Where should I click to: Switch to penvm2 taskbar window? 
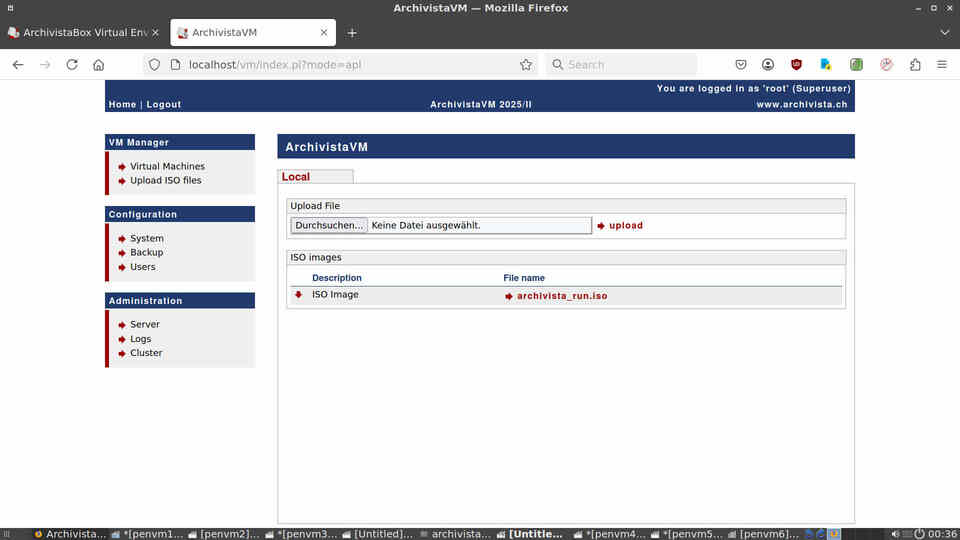pos(223,534)
